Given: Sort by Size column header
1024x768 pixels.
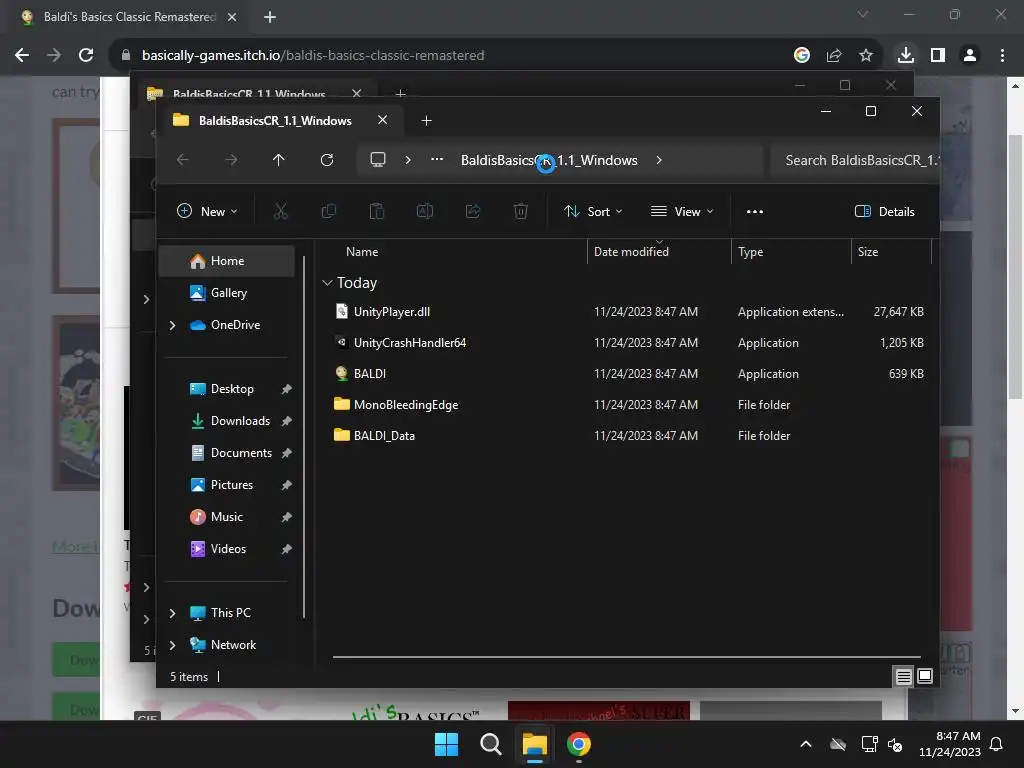Looking at the screenshot, I should pos(868,252).
